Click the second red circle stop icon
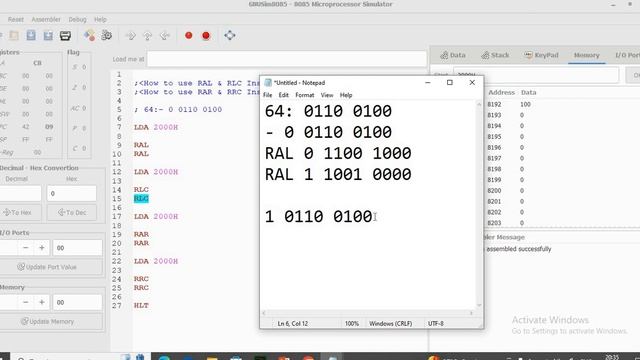The height and width of the screenshot is (360, 640). (206, 36)
